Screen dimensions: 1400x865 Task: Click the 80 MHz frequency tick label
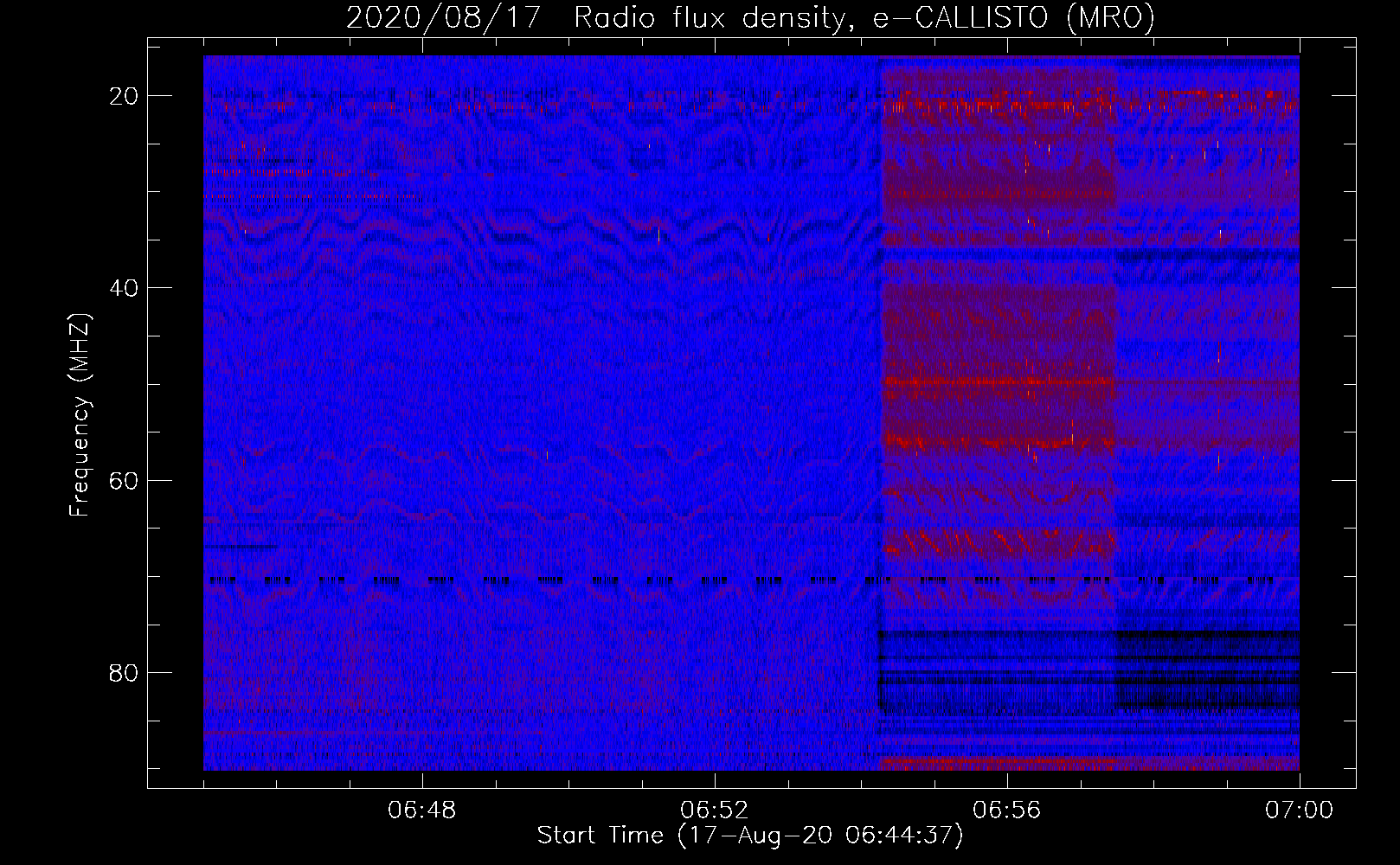(125, 672)
